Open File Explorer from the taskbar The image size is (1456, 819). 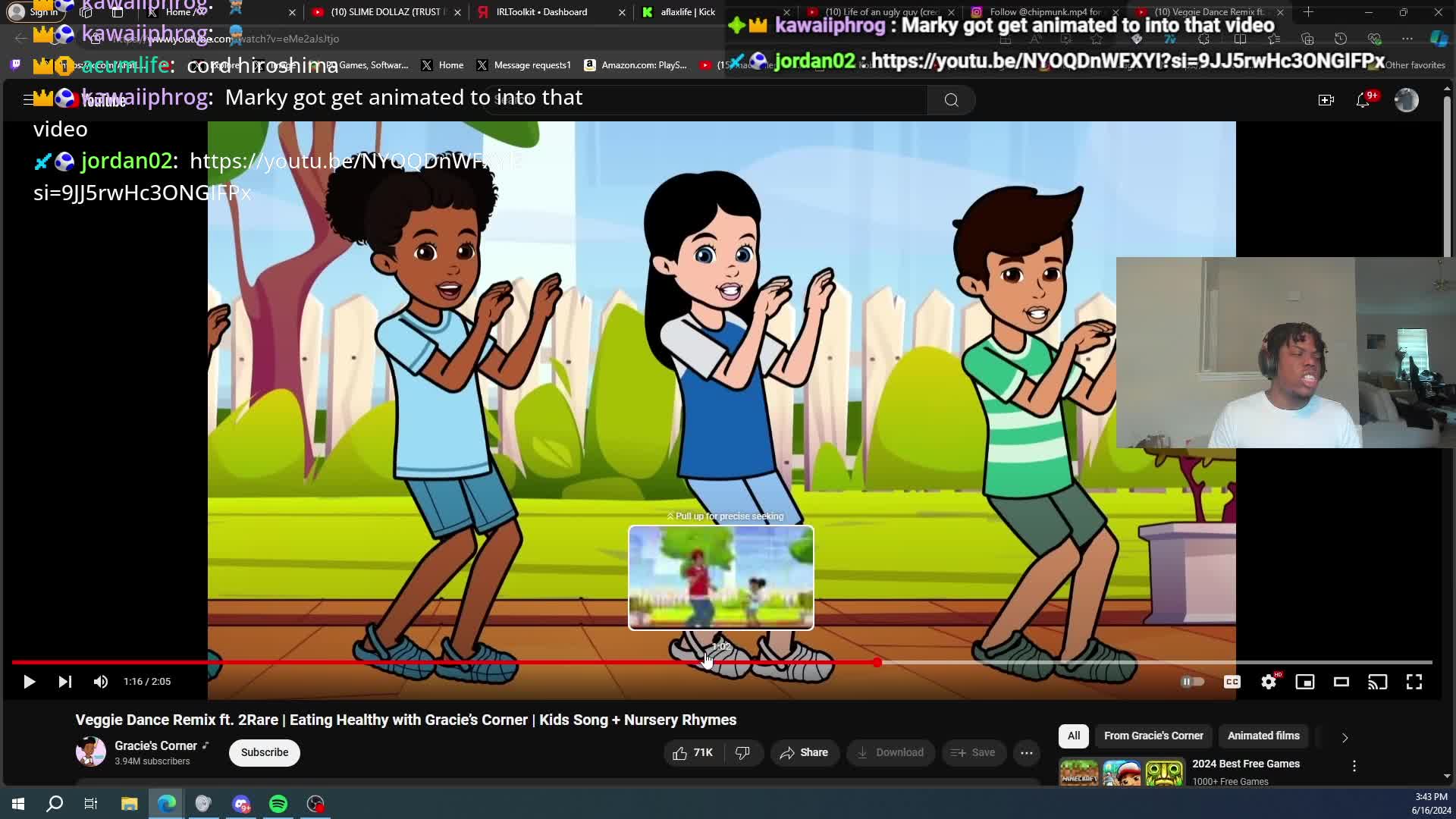pyautogui.click(x=129, y=804)
